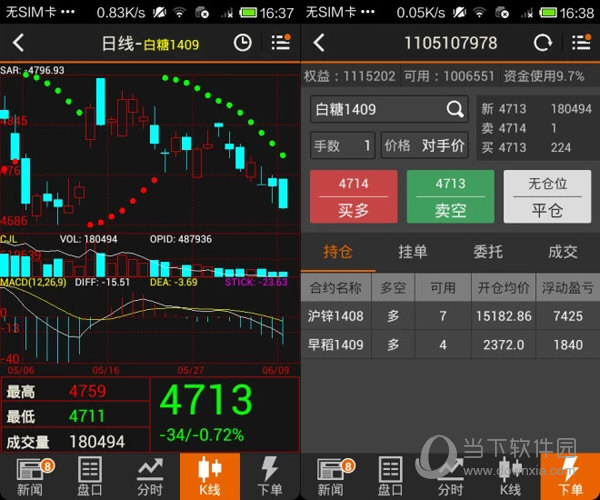Viewport: 600px width, 500px height.
Task: Switch to the 持仓 positions tab
Action: [338, 252]
